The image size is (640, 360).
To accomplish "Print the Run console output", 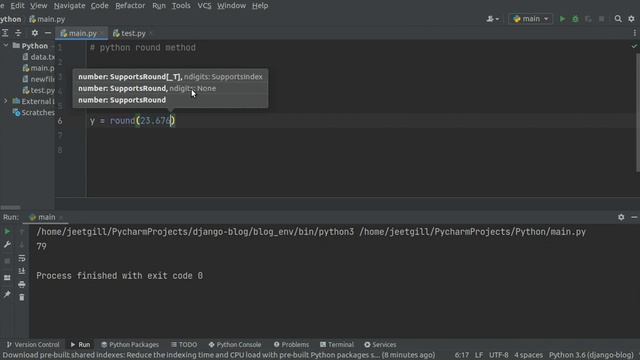I will 22,284.
